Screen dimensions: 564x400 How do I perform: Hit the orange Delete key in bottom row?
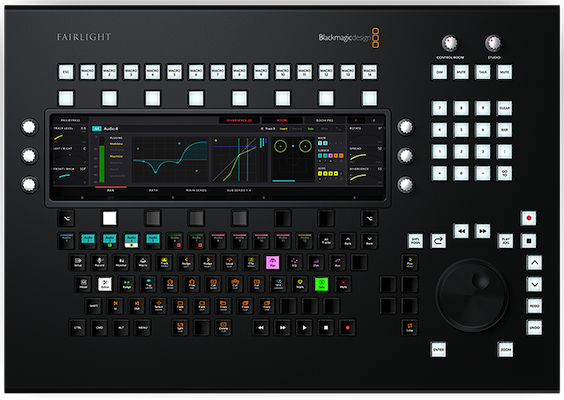point(223,327)
